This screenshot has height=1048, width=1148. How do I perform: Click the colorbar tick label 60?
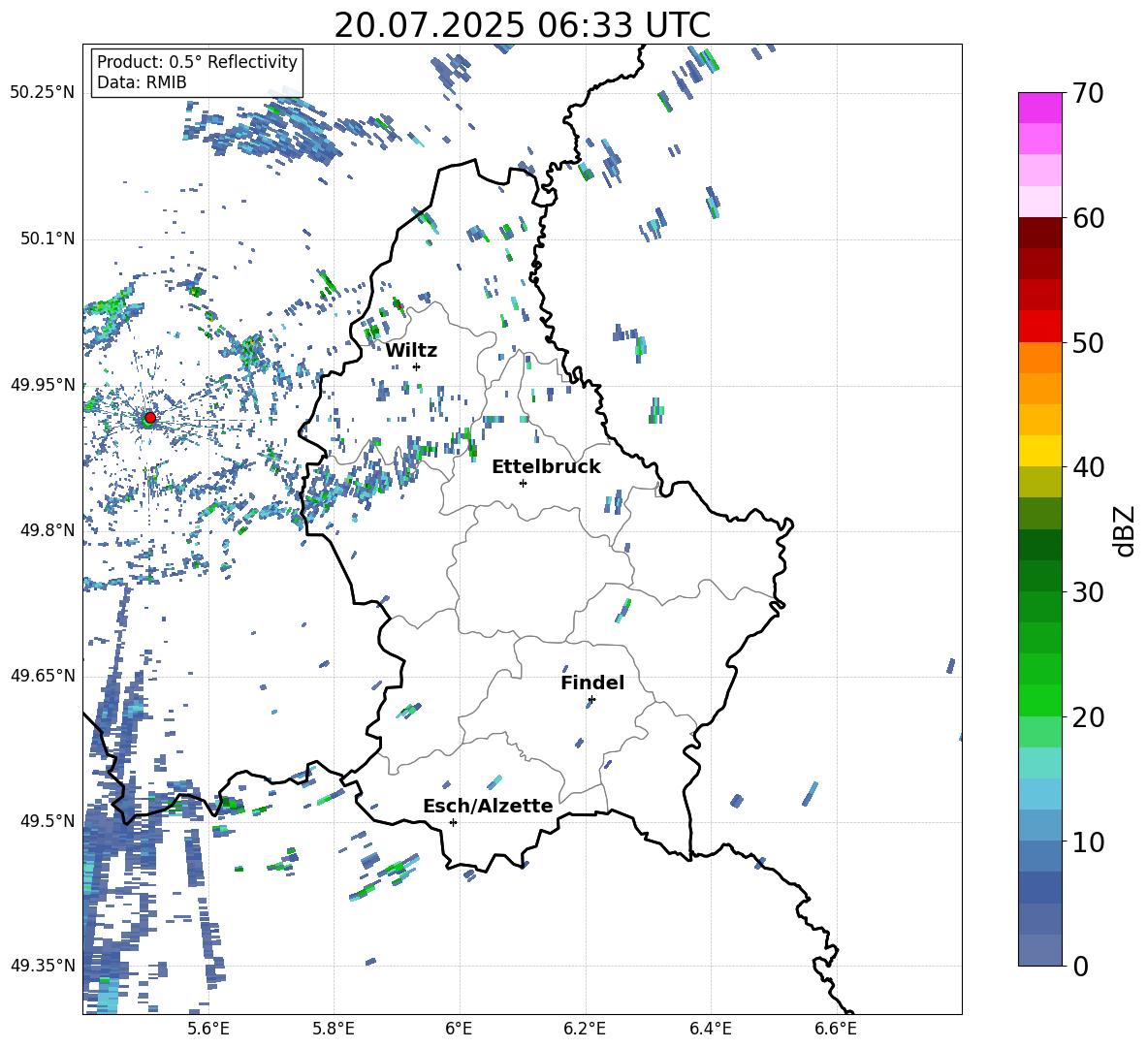coord(1087,218)
